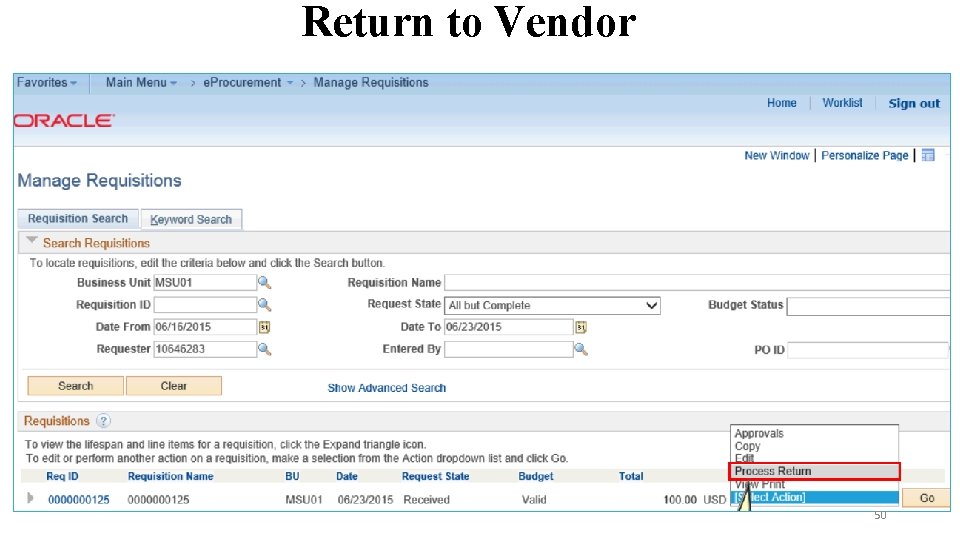Click the Oracle logo
Viewport: 960px width, 540px height.
coord(64,121)
